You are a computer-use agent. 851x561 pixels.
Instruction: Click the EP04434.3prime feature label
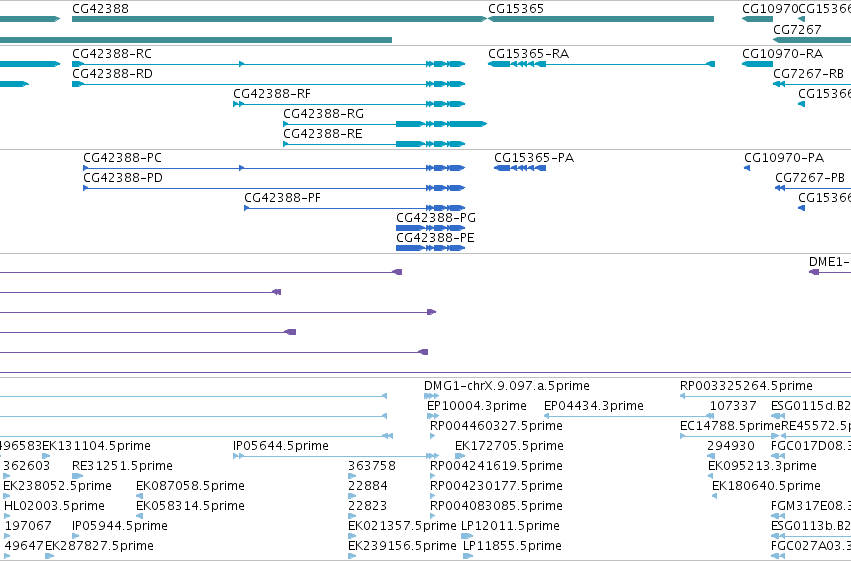pos(593,406)
